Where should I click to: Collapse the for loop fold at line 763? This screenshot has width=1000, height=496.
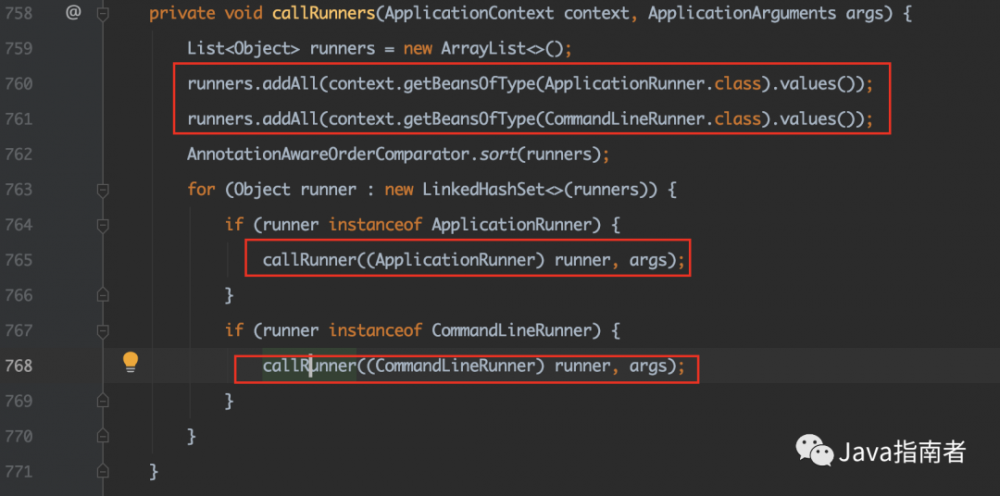click(103, 189)
